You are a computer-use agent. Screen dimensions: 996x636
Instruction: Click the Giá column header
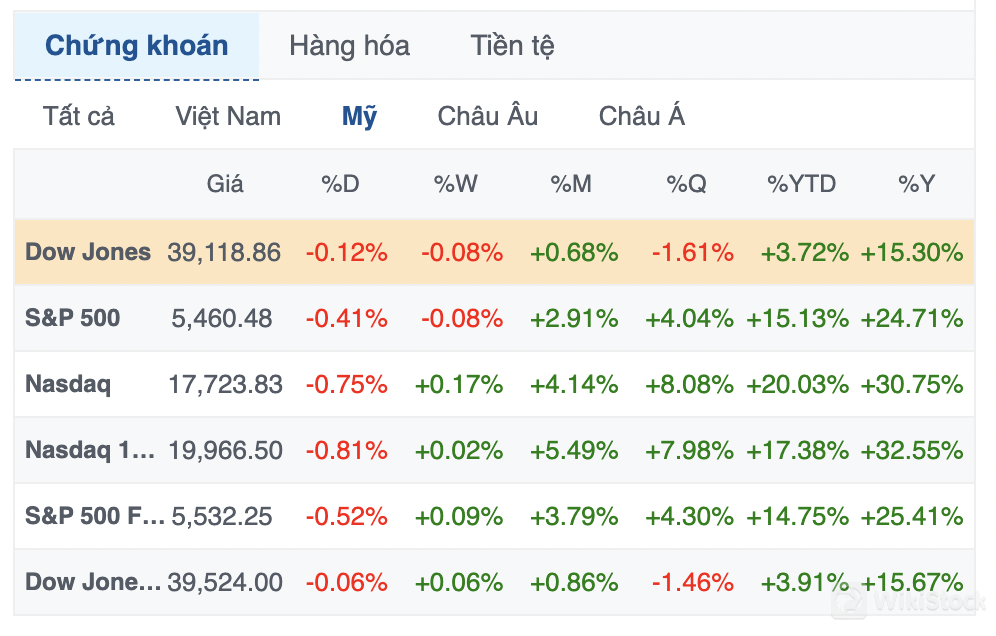(225, 184)
